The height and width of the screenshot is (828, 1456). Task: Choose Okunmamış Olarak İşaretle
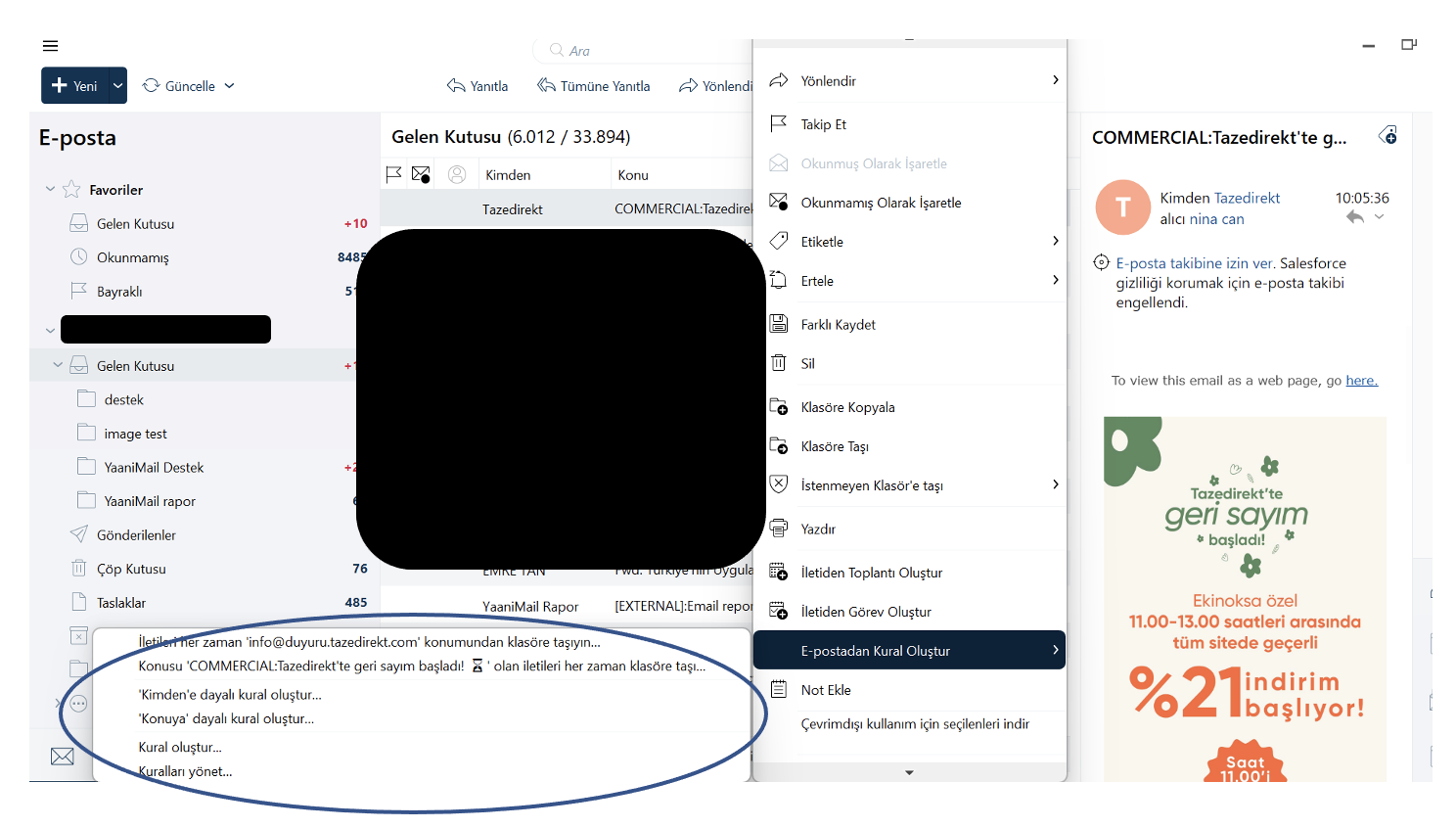click(x=910, y=203)
